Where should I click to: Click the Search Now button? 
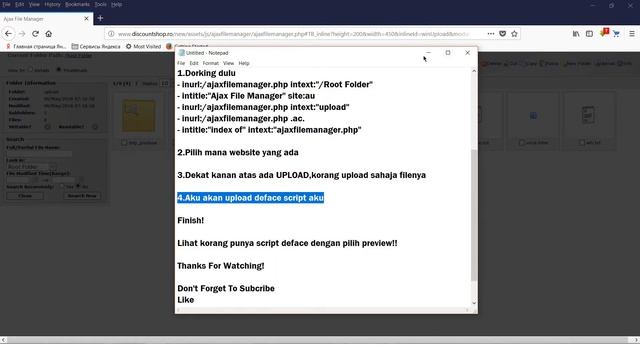point(82,196)
